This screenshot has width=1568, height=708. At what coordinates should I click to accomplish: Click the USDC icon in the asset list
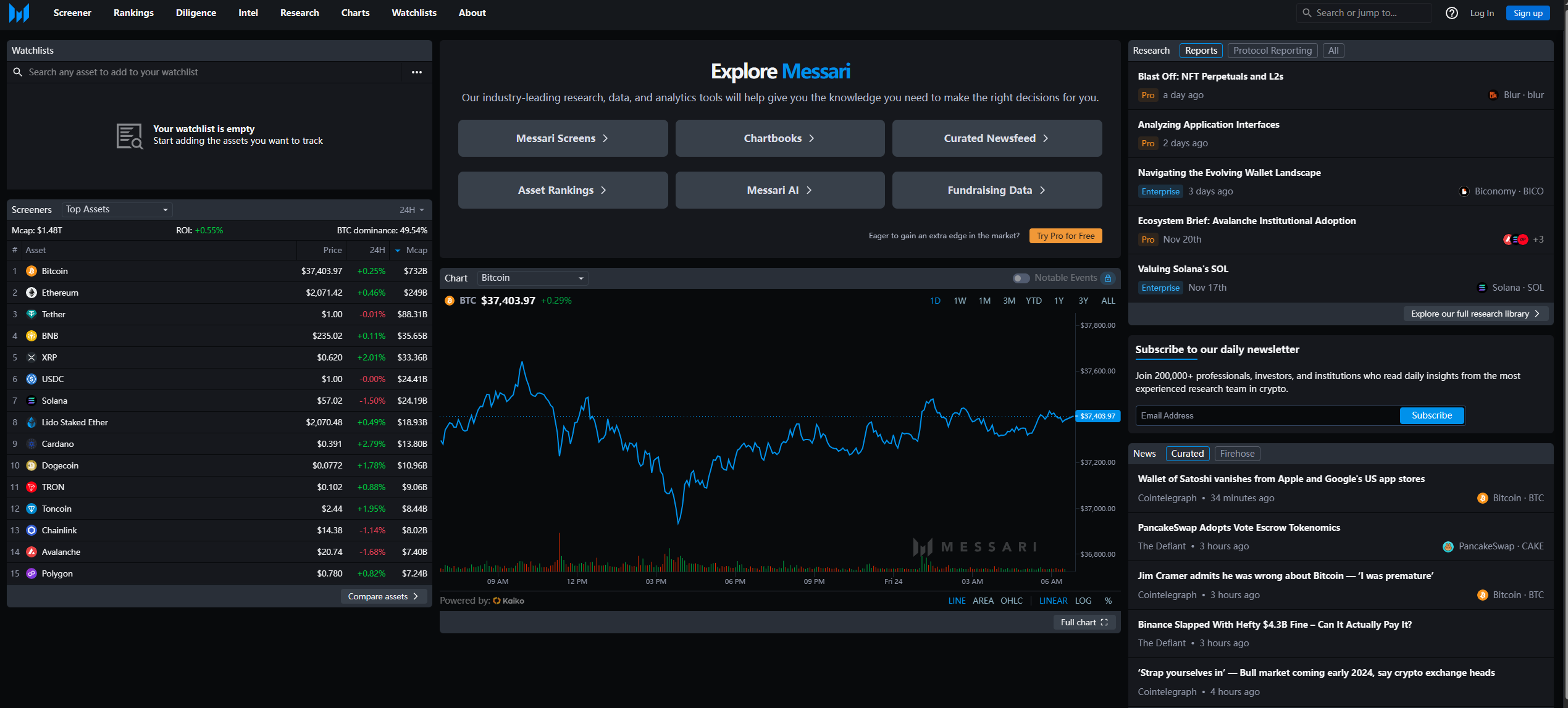31,379
